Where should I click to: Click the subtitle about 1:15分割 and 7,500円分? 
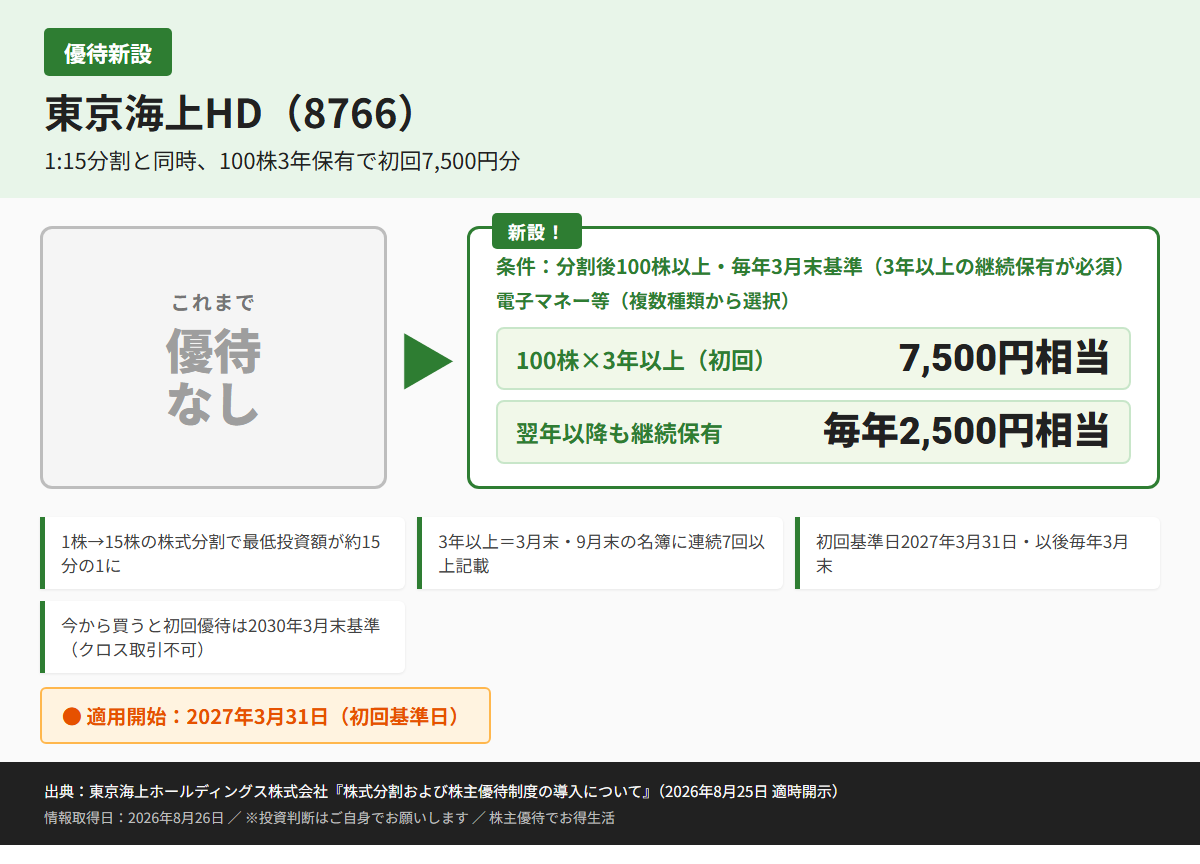(x=283, y=162)
